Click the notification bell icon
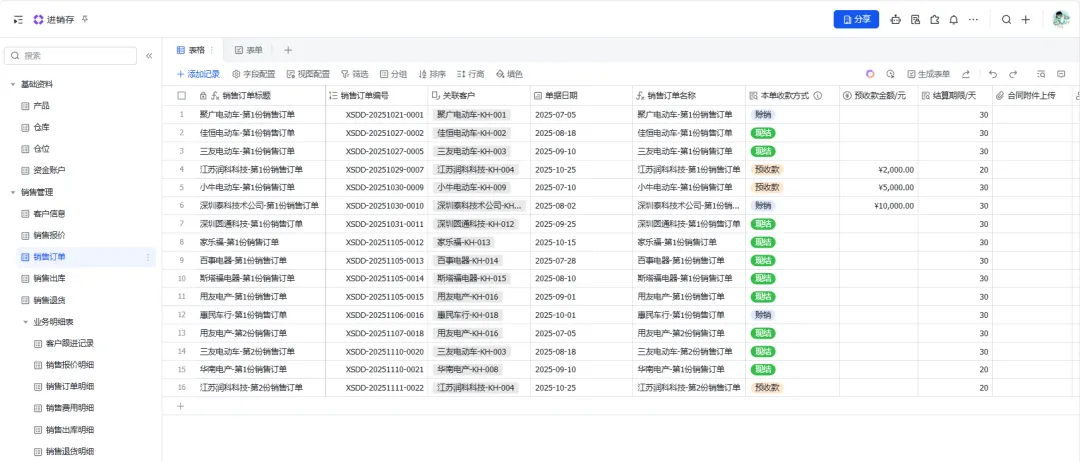The height and width of the screenshot is (462, 1080). click(953, 20)
